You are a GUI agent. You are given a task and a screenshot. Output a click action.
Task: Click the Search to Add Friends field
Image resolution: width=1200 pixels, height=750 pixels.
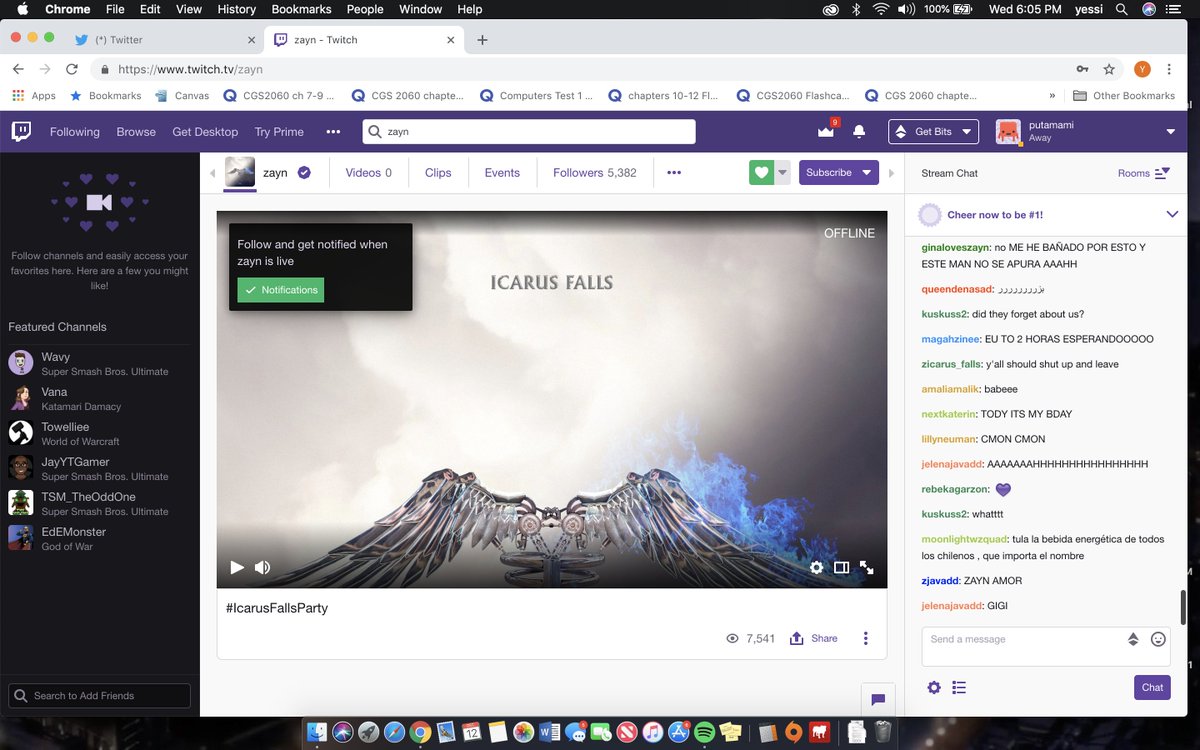(x=99, y=695)
